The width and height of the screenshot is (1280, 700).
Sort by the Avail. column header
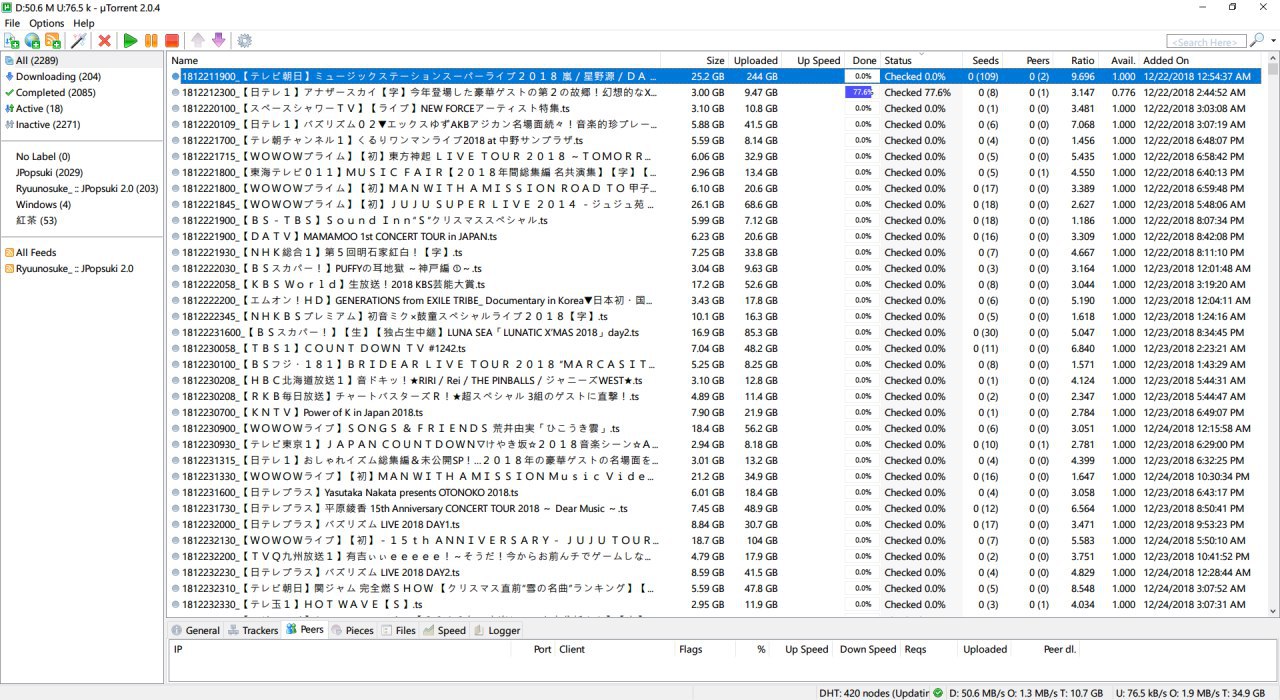point(1119,61)
